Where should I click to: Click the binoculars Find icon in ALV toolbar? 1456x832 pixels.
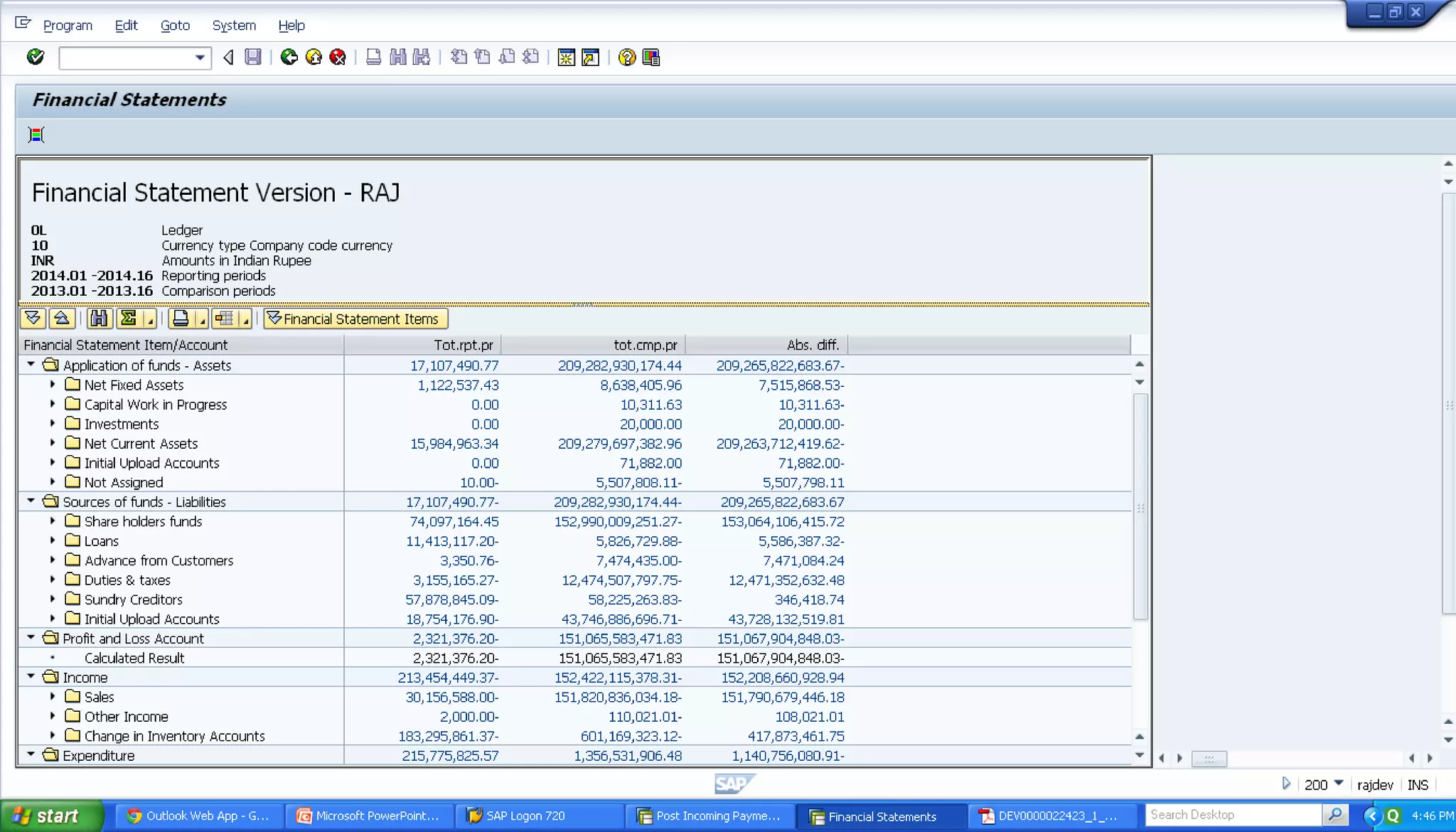[100, 319]
